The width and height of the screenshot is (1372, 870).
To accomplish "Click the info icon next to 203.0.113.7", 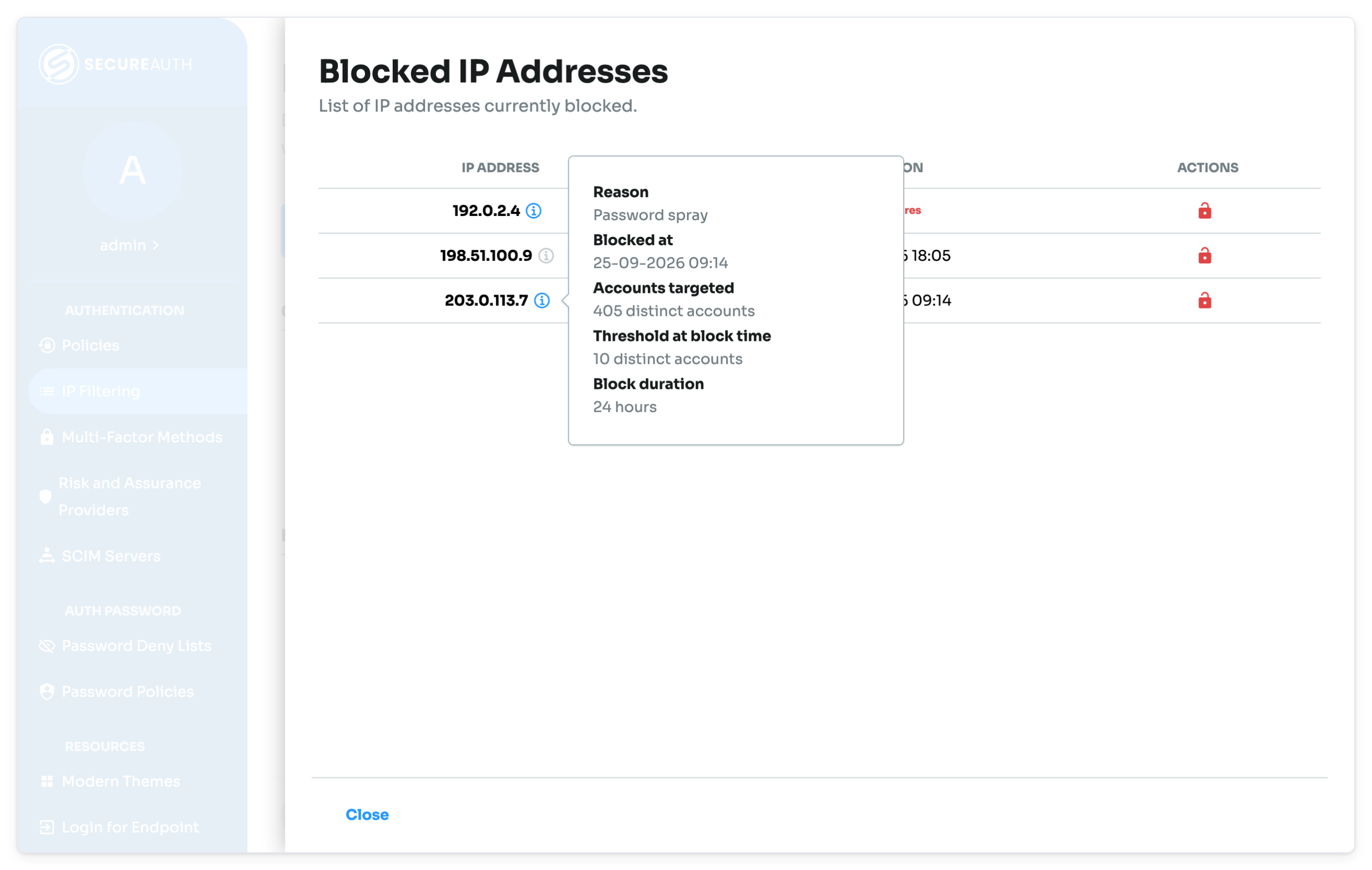I will pos(542,300).
